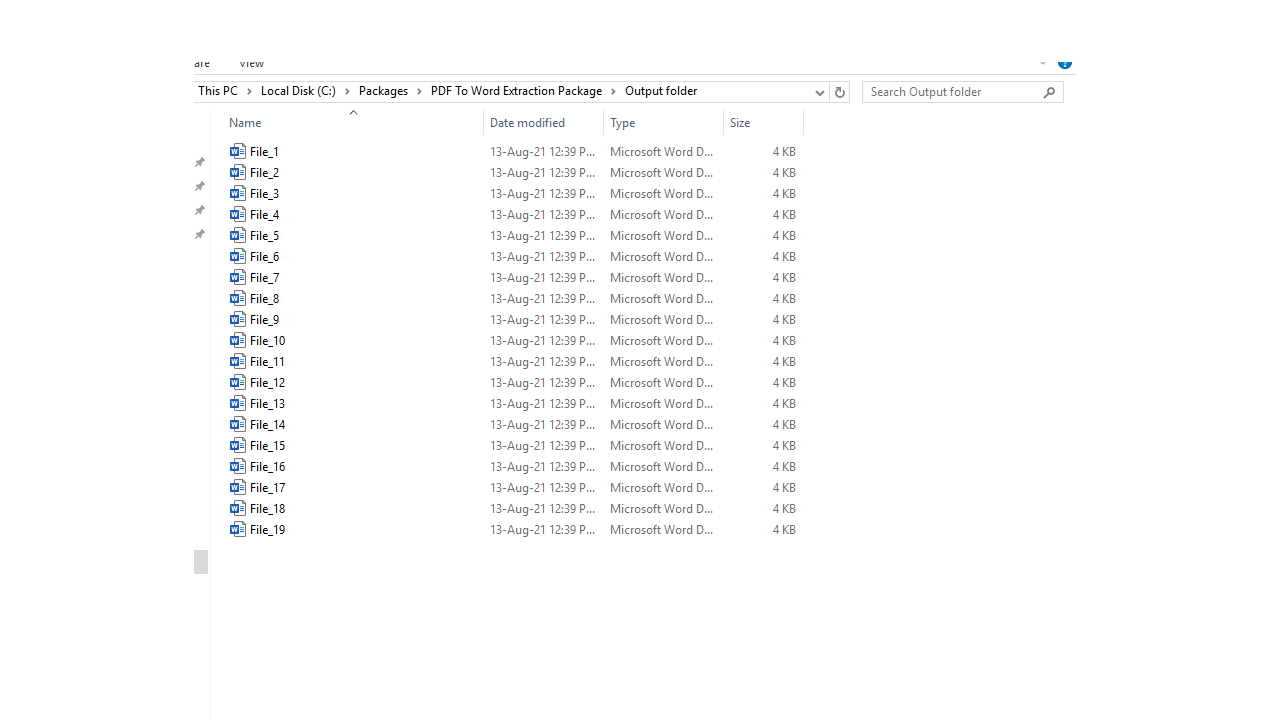Click the Word icon of File_9

point(237,319)
